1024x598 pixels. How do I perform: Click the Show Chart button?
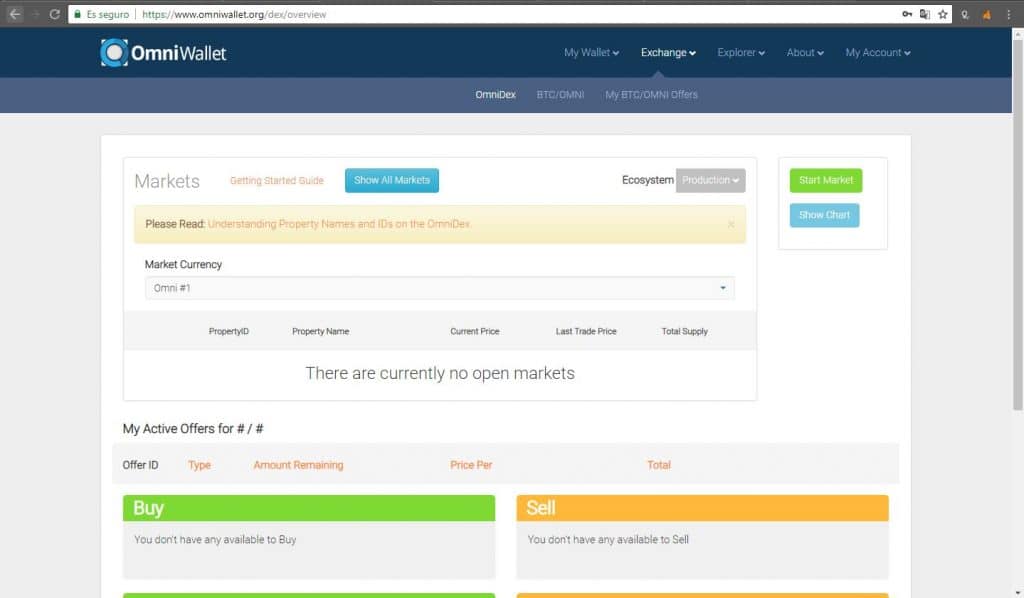824,215
